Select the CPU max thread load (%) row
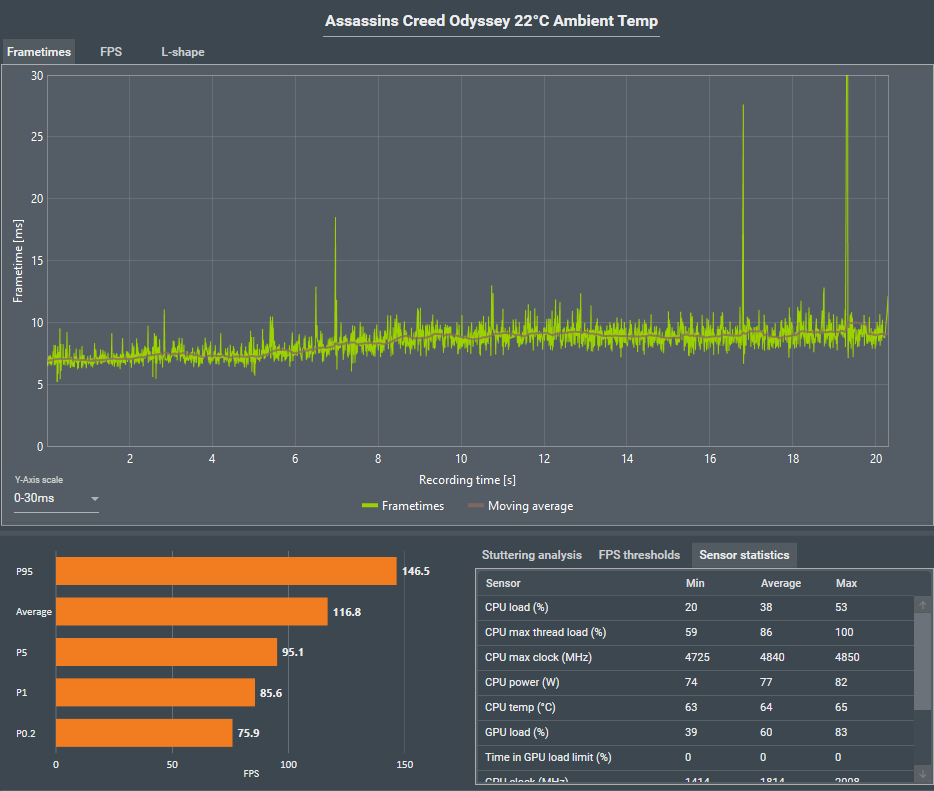 696,633
